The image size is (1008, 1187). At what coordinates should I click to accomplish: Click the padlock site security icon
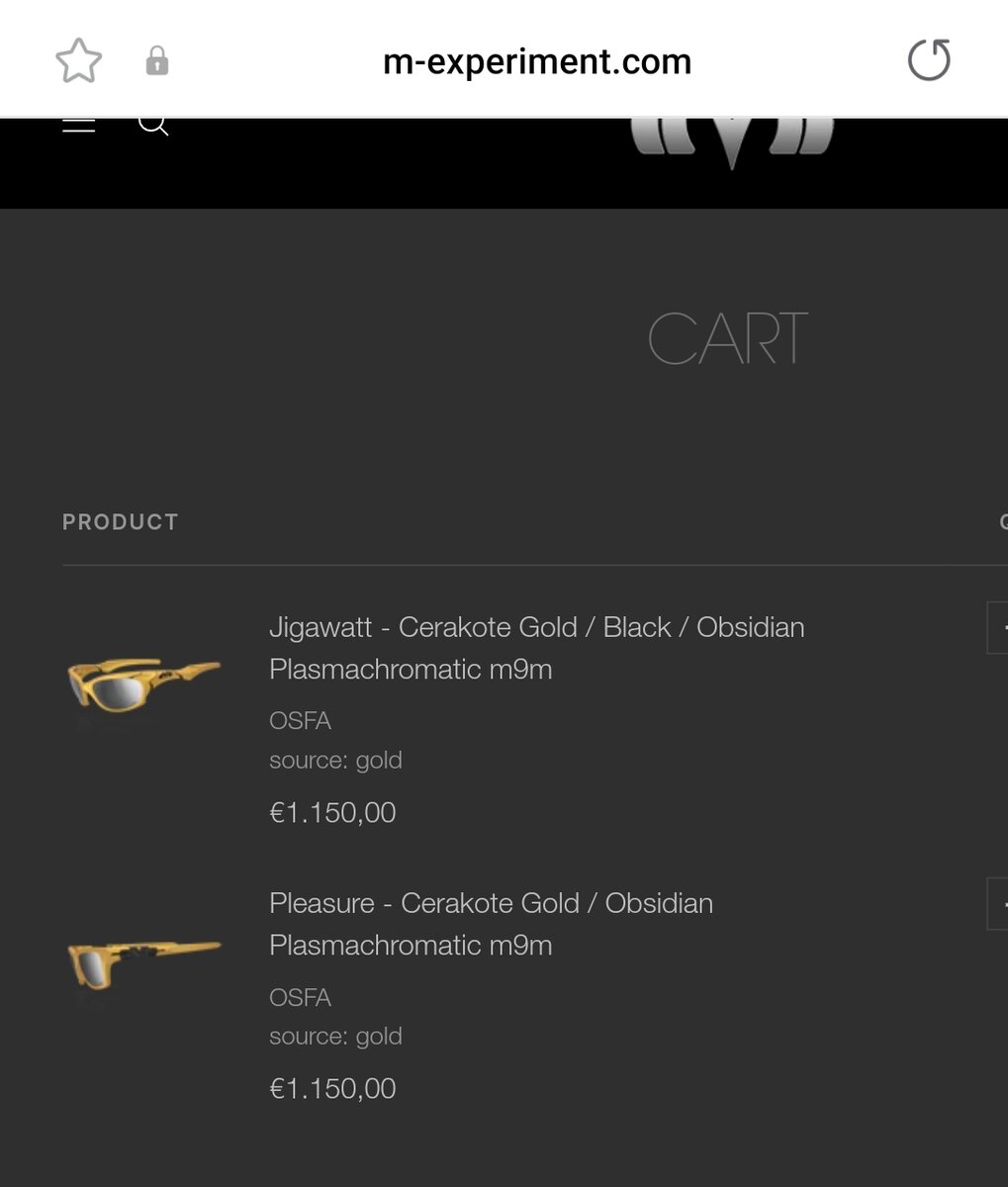[156, 62]
